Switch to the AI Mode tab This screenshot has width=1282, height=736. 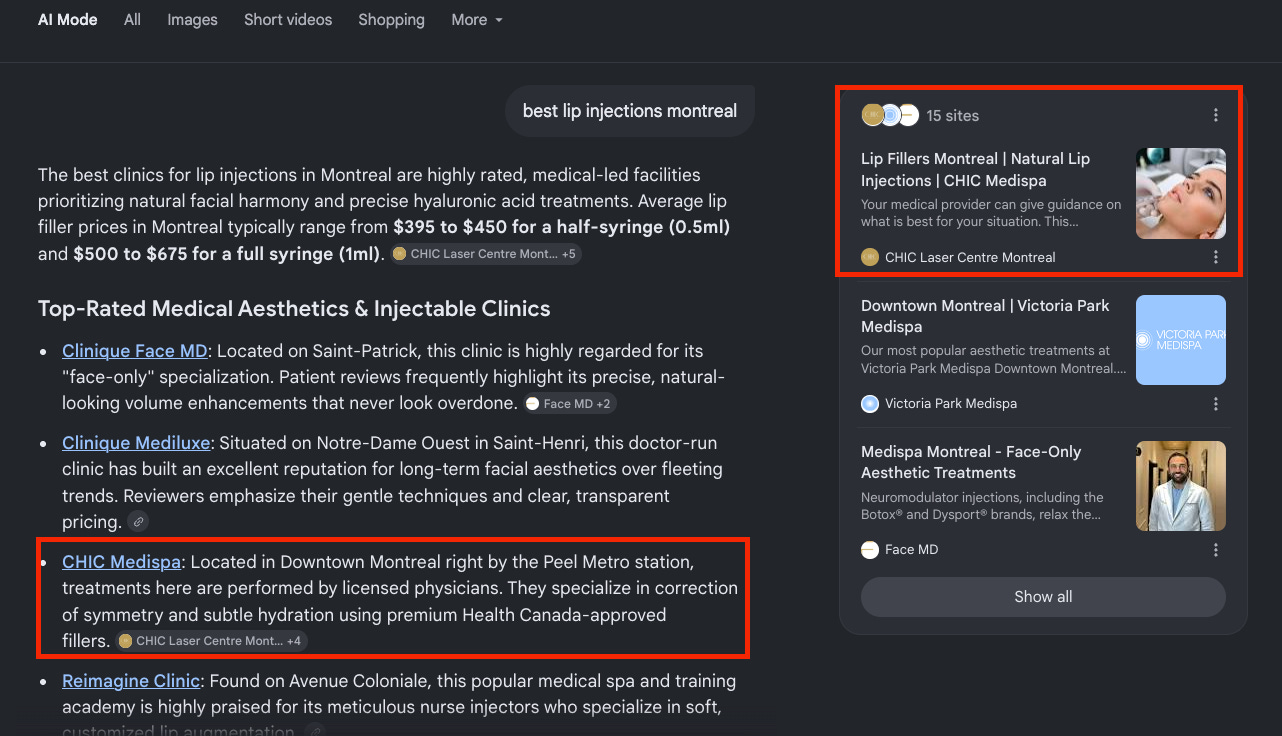[x=68, y=20]
